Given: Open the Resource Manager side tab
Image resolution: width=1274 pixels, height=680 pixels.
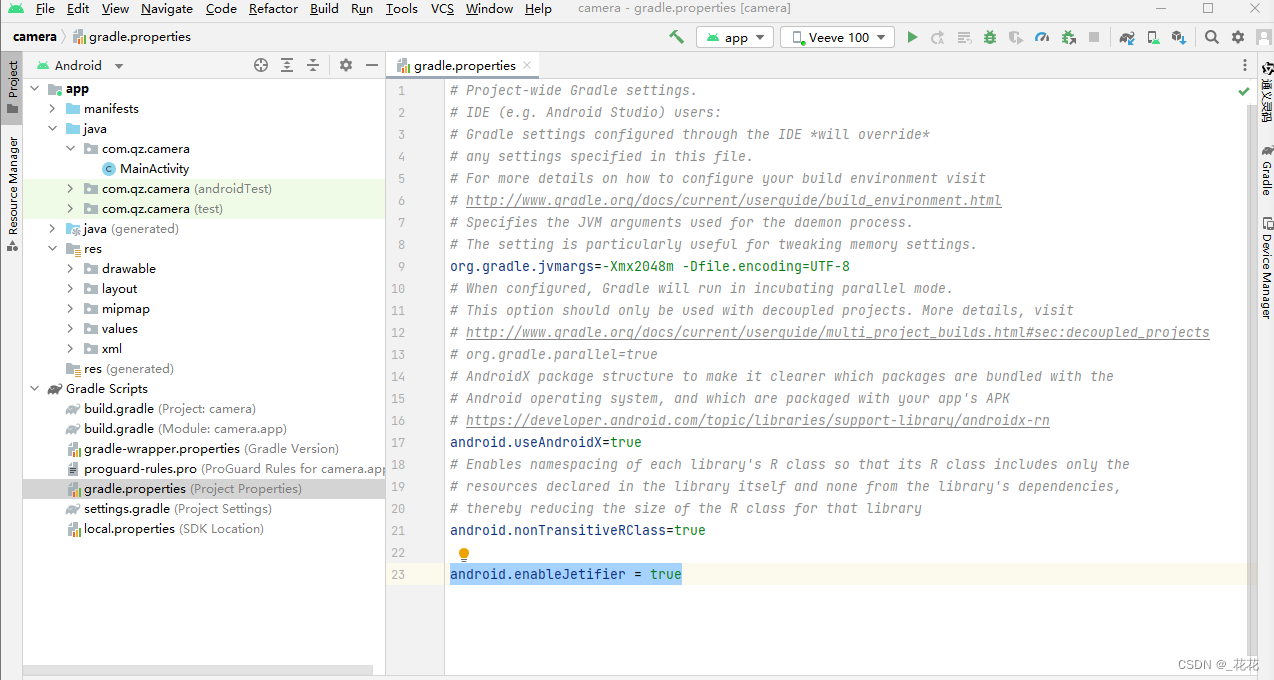Looking at the screenshot, I should click(12, 193).
